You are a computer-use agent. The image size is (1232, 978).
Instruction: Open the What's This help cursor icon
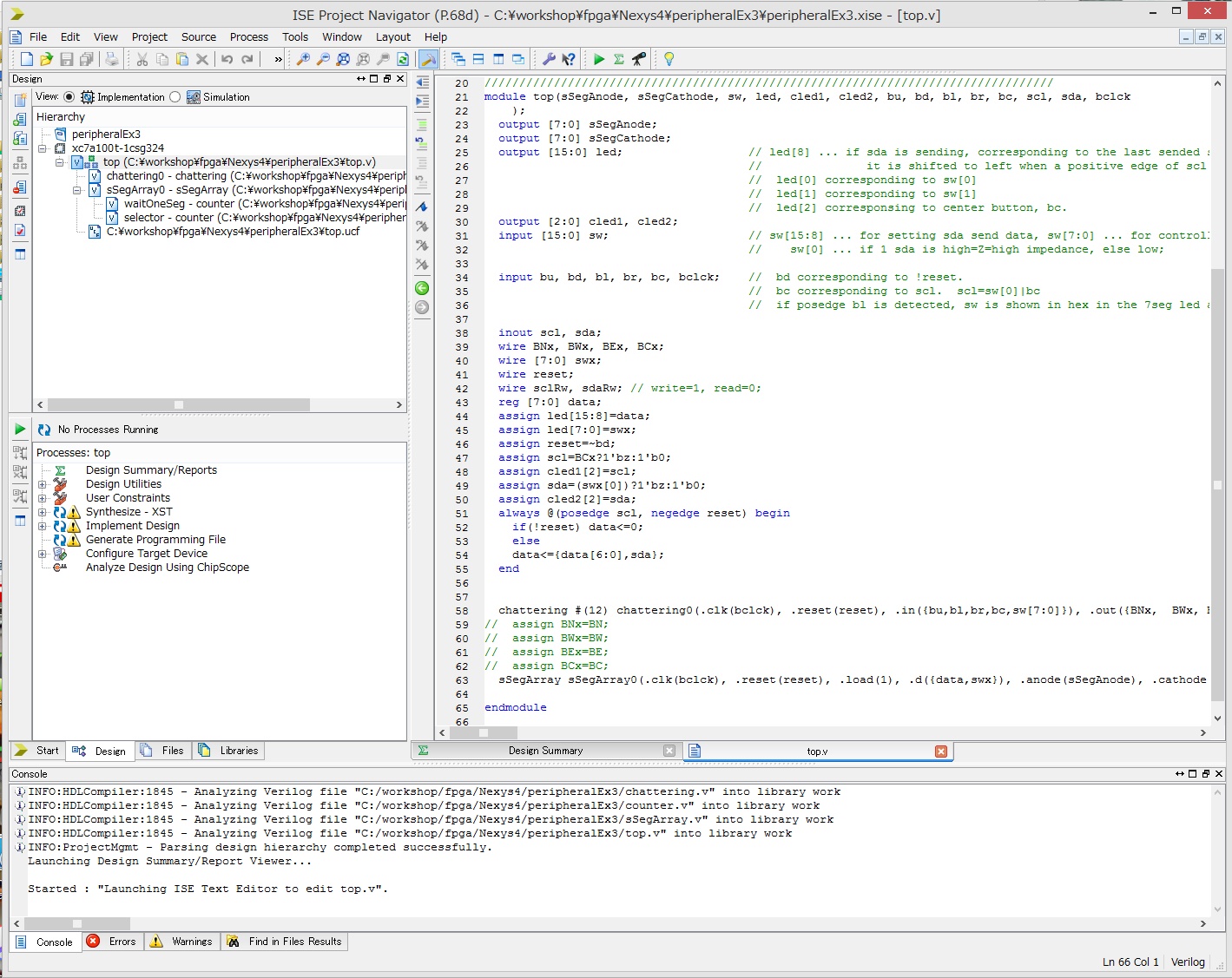[569, 59]
